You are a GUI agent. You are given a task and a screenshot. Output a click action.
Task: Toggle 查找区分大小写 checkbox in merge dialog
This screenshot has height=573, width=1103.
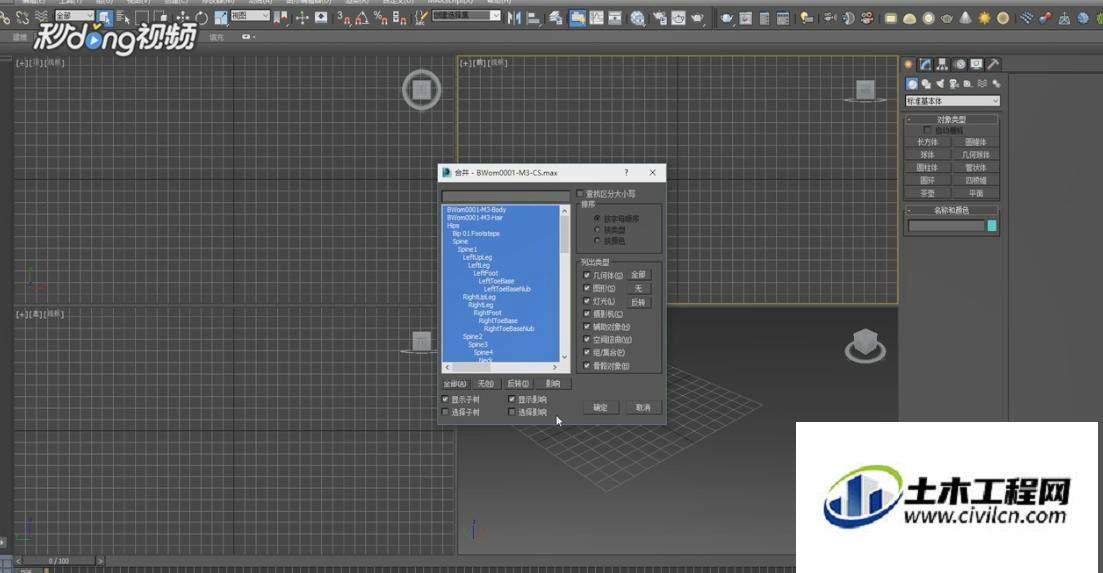[x=580, y=193]
